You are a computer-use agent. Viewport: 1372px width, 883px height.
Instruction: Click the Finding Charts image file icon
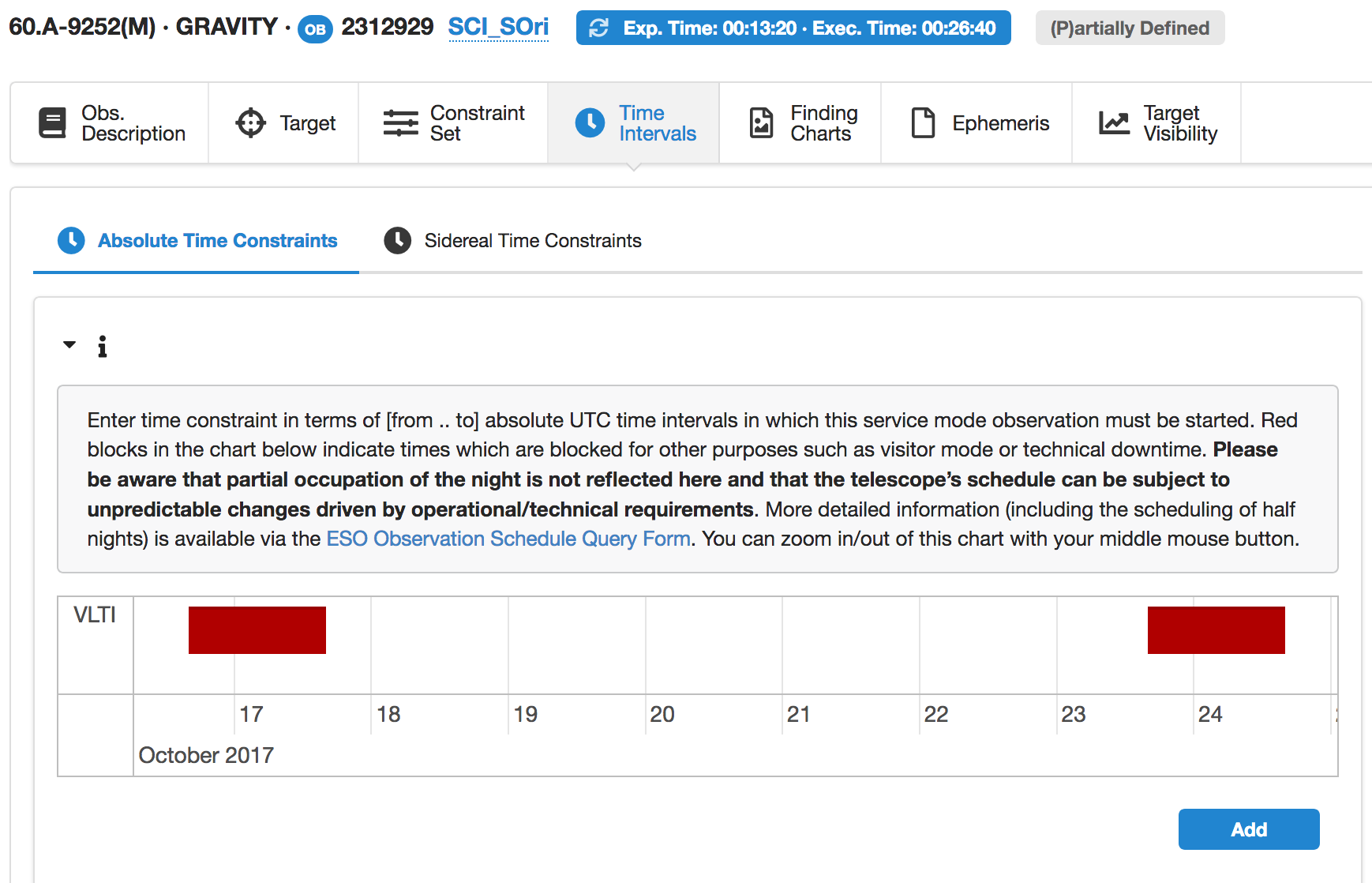click(761, 123)
